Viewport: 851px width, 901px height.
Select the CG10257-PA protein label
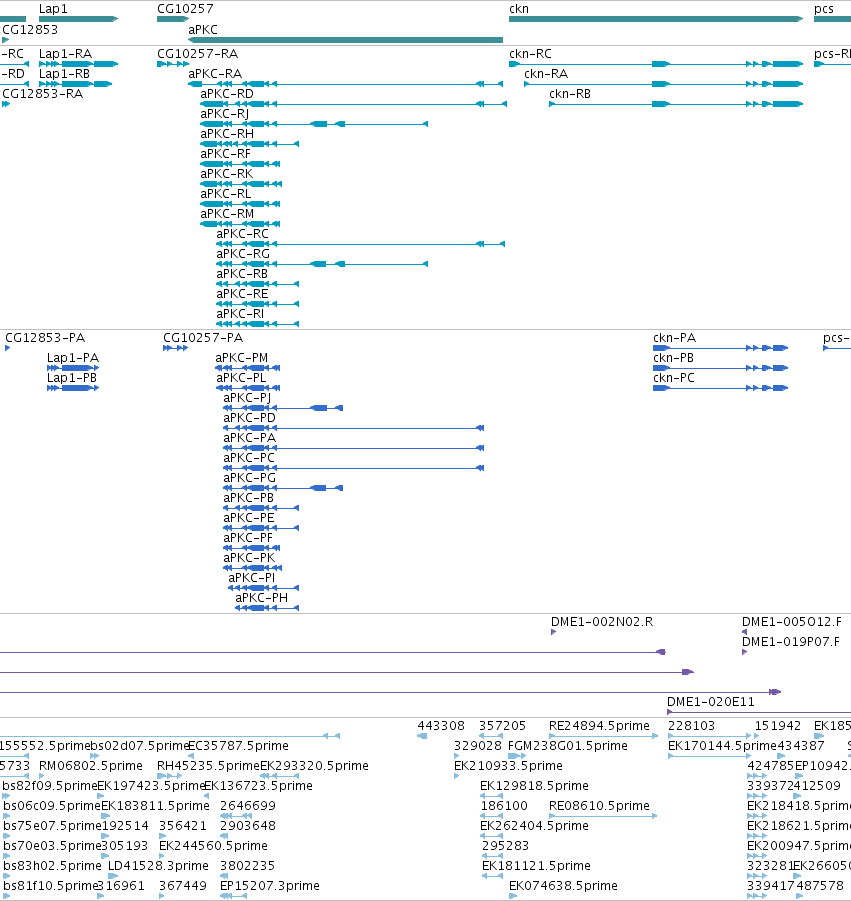(203, 337)
